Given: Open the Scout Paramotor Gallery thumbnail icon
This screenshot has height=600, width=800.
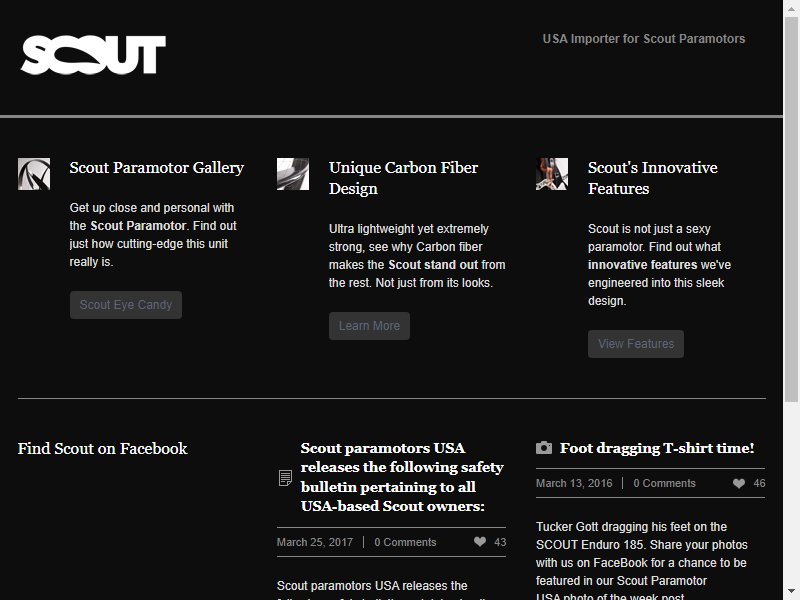Looking at the screenshot, I should click(34, 174).
